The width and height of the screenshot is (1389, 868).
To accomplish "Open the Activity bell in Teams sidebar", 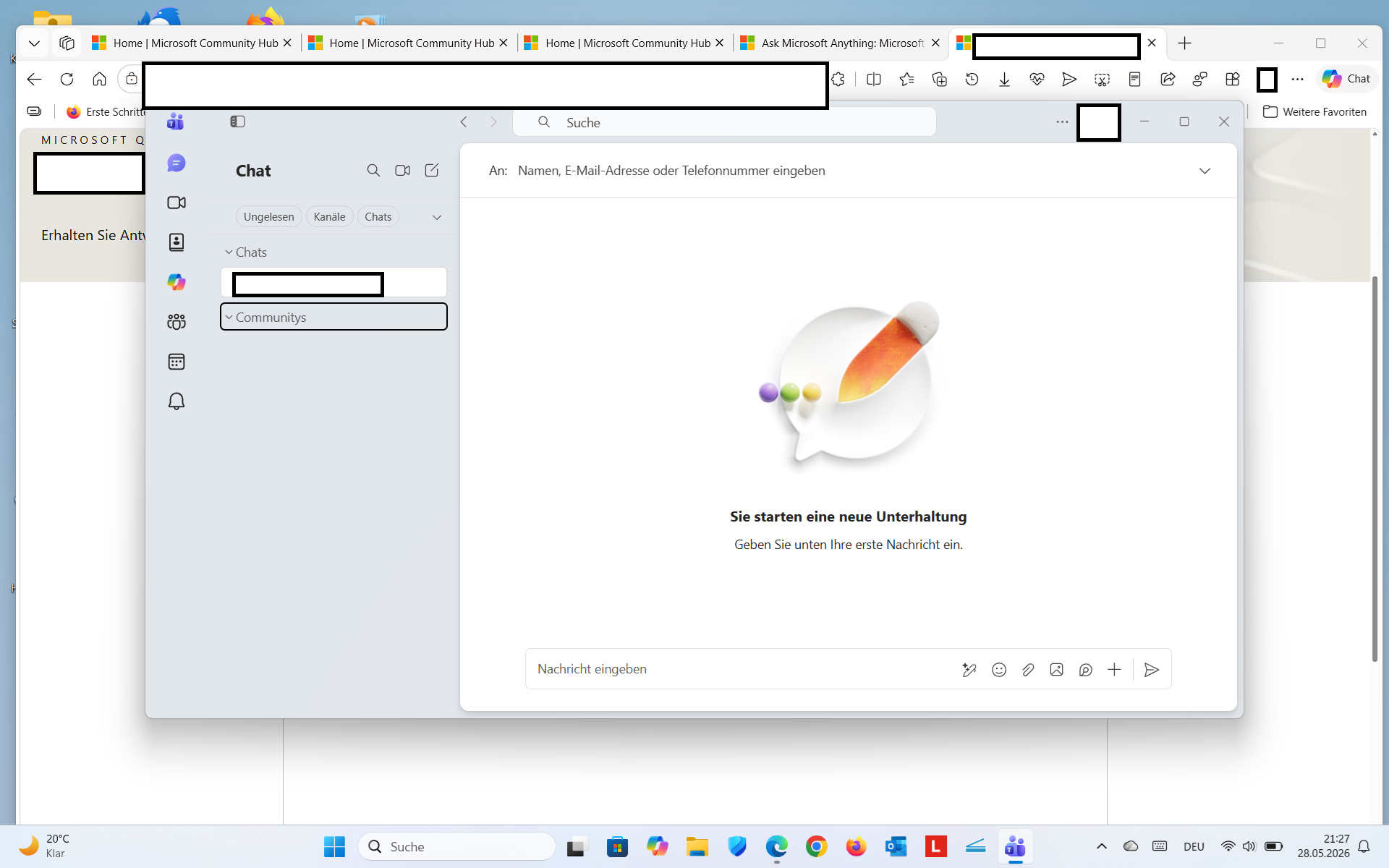I will click(177, 401).
